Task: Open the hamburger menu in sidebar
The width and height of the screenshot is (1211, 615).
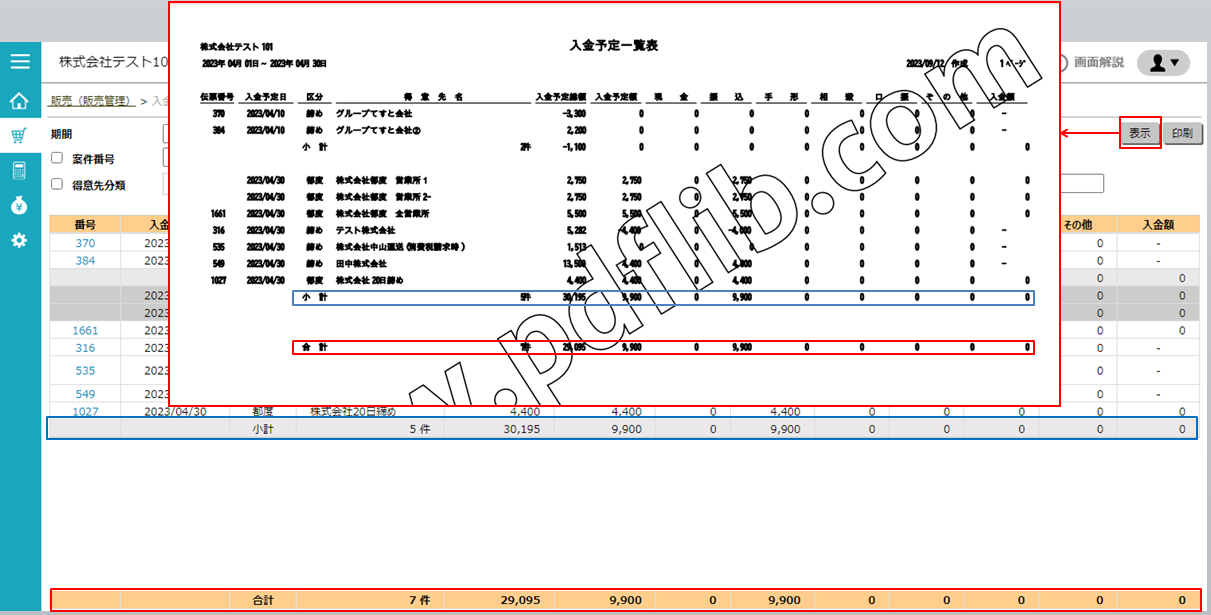Action: click(20, 61)
